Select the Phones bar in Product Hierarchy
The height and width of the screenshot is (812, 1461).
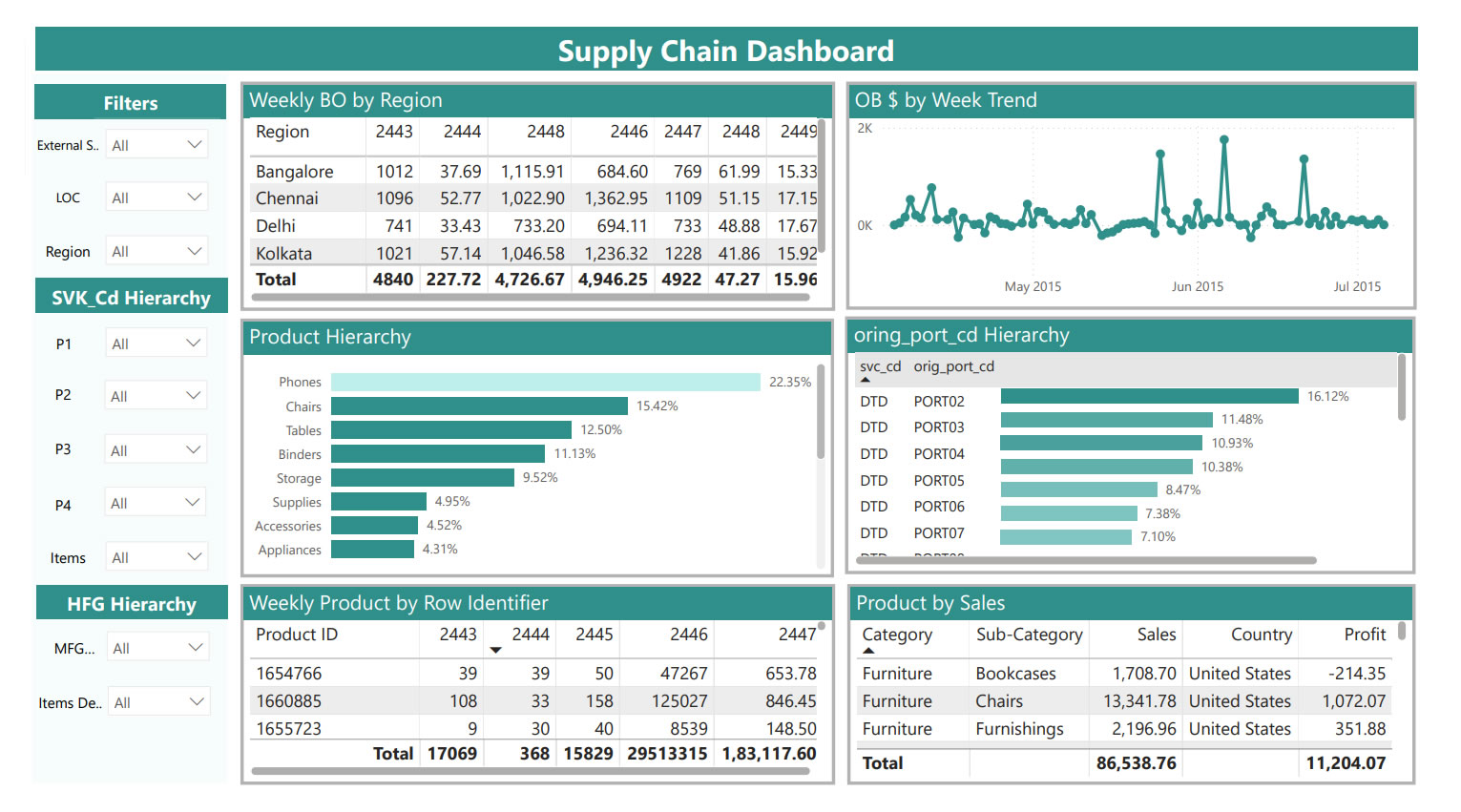click(x=544, y=381)
